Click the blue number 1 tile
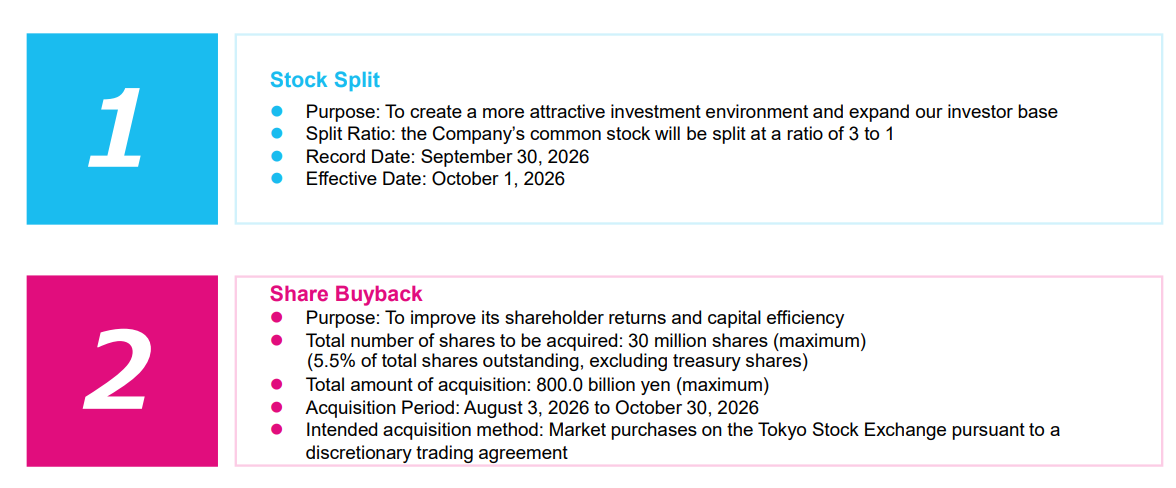This screenshot has width=1176, height=488. [122, 128]
